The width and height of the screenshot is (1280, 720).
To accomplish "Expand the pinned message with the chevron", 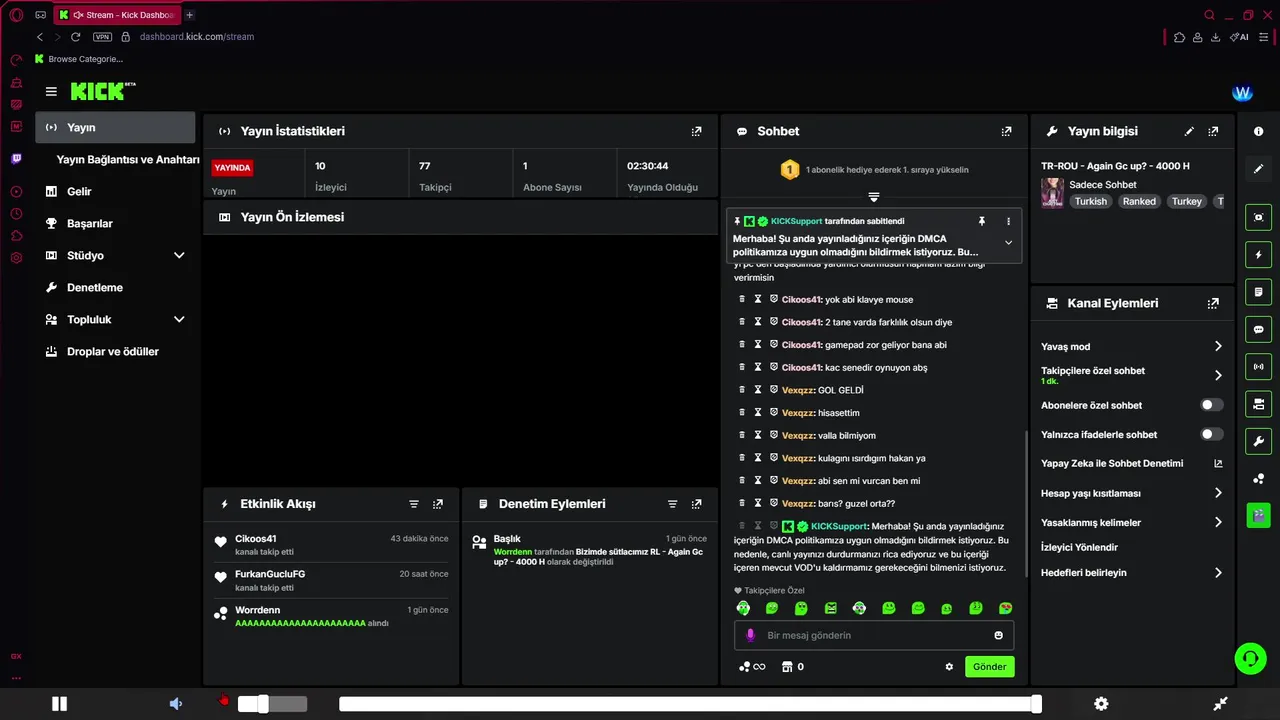I will 1008,243.
